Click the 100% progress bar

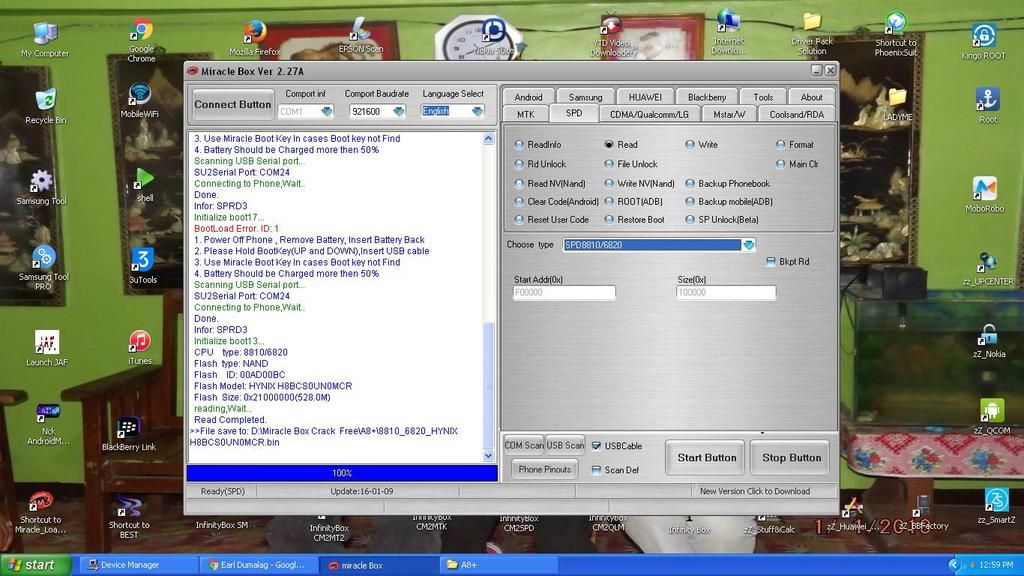342,472
